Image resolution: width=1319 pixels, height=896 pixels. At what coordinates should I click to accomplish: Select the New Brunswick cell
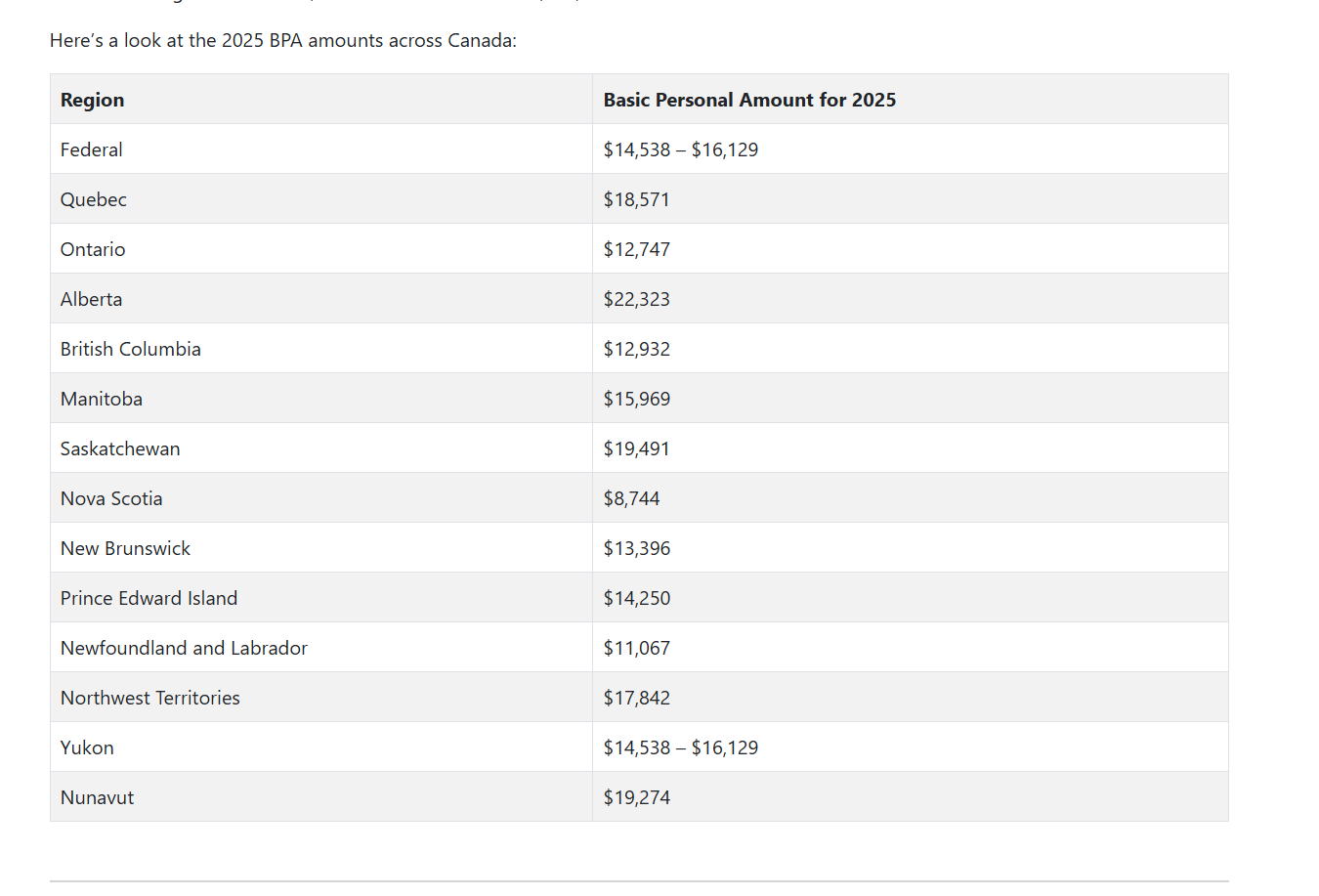coord(125,547)
